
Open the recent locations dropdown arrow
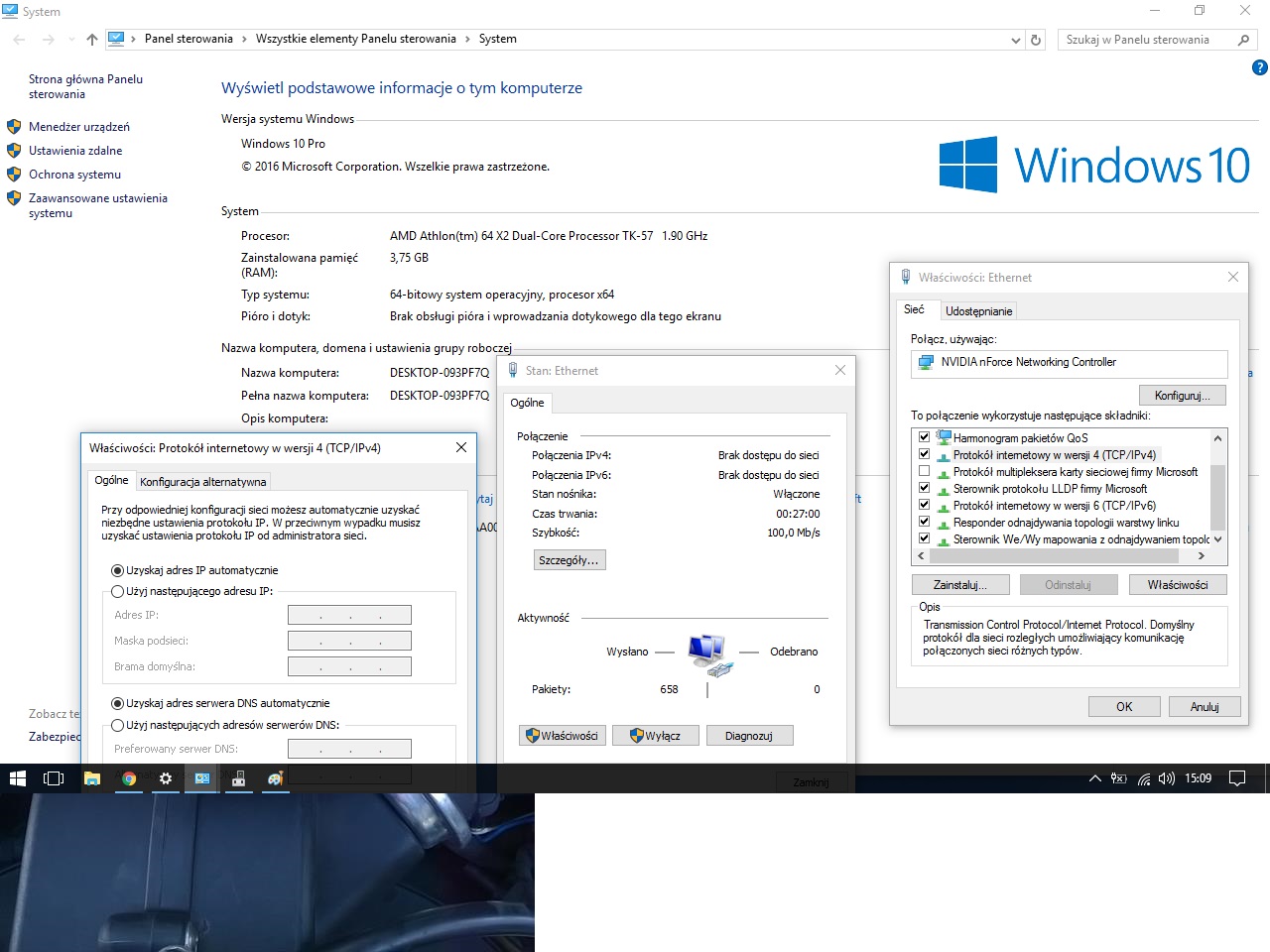(71, 40)
